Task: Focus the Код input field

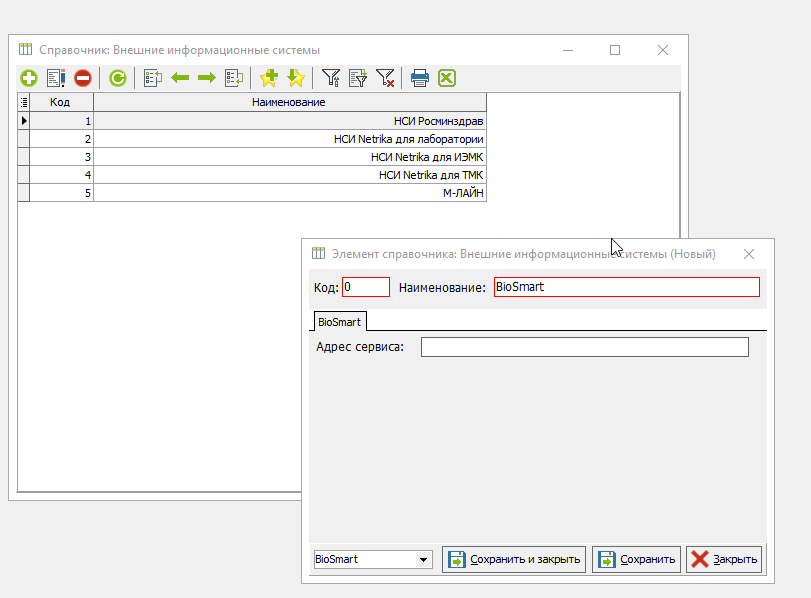Action: pos(366,287)
